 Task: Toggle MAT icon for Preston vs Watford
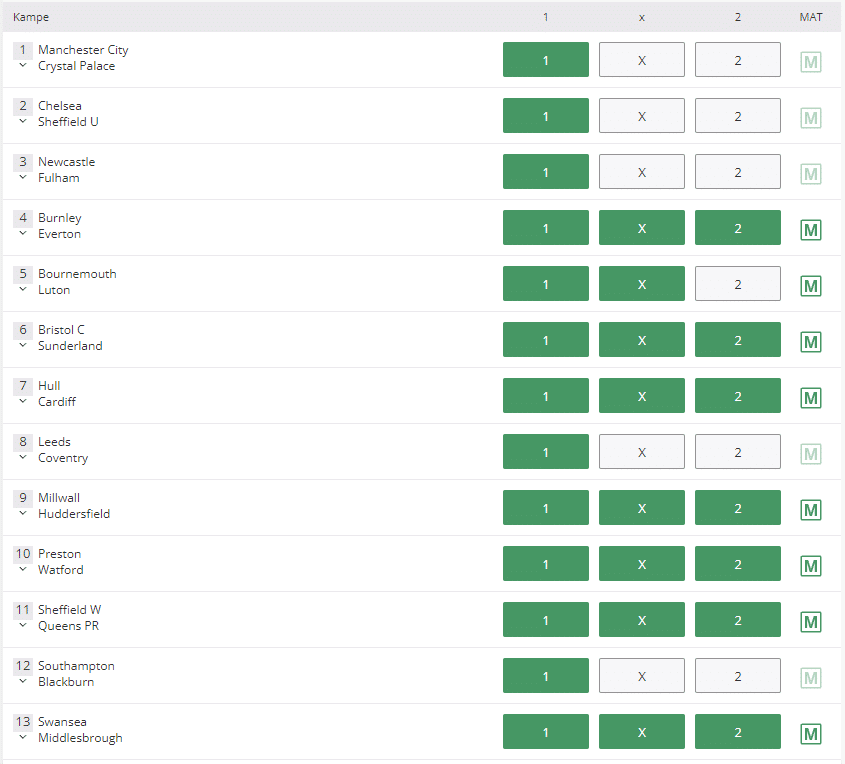[x=811, y=566]
